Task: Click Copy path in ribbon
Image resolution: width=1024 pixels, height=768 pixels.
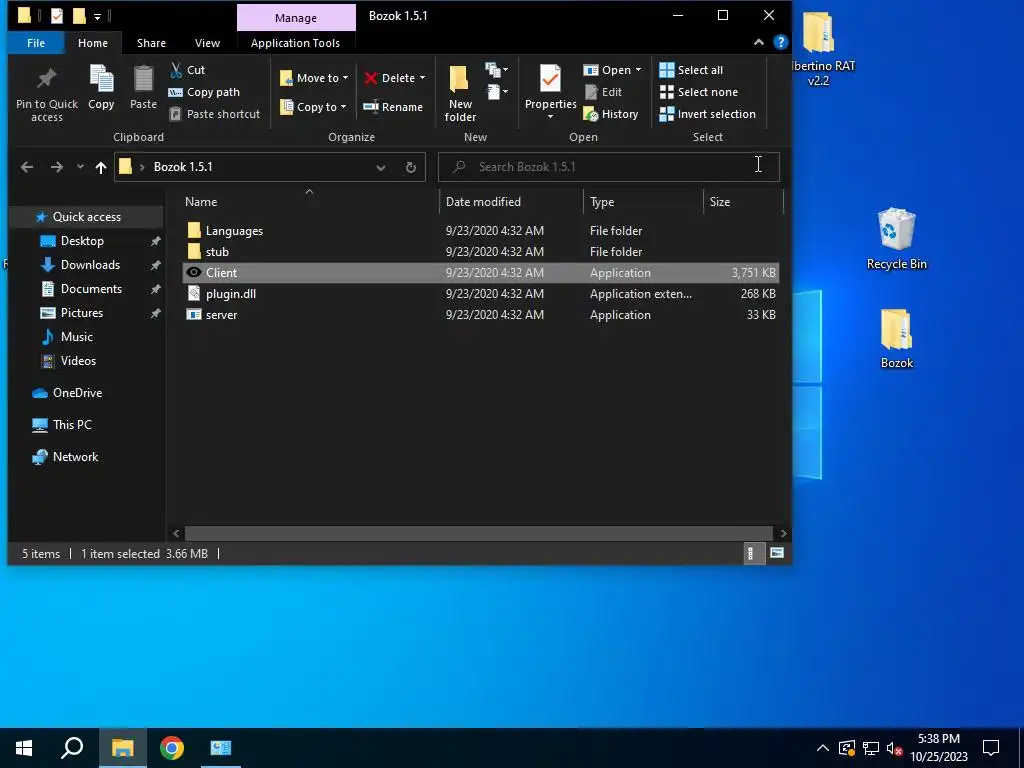Action: (204, 92)
